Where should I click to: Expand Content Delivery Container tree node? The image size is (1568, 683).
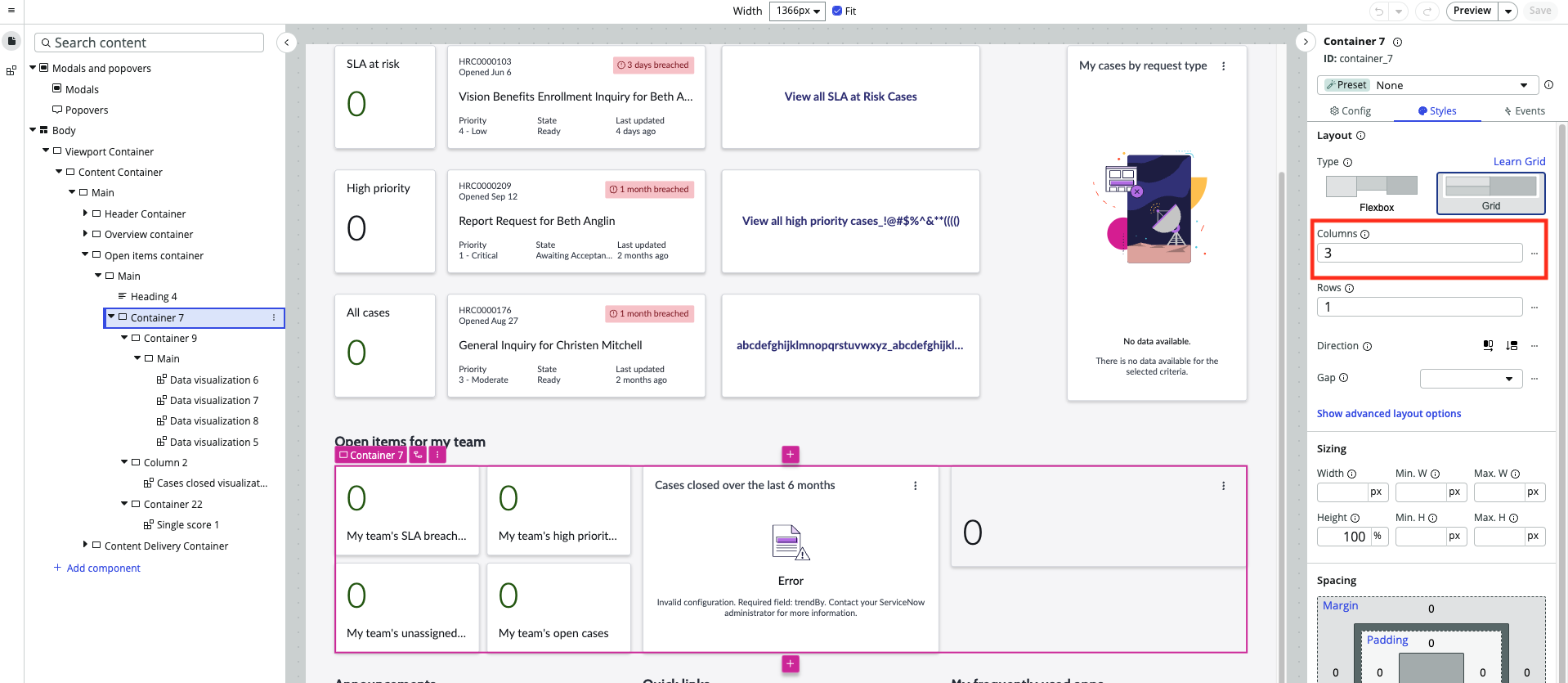point(85,545)
